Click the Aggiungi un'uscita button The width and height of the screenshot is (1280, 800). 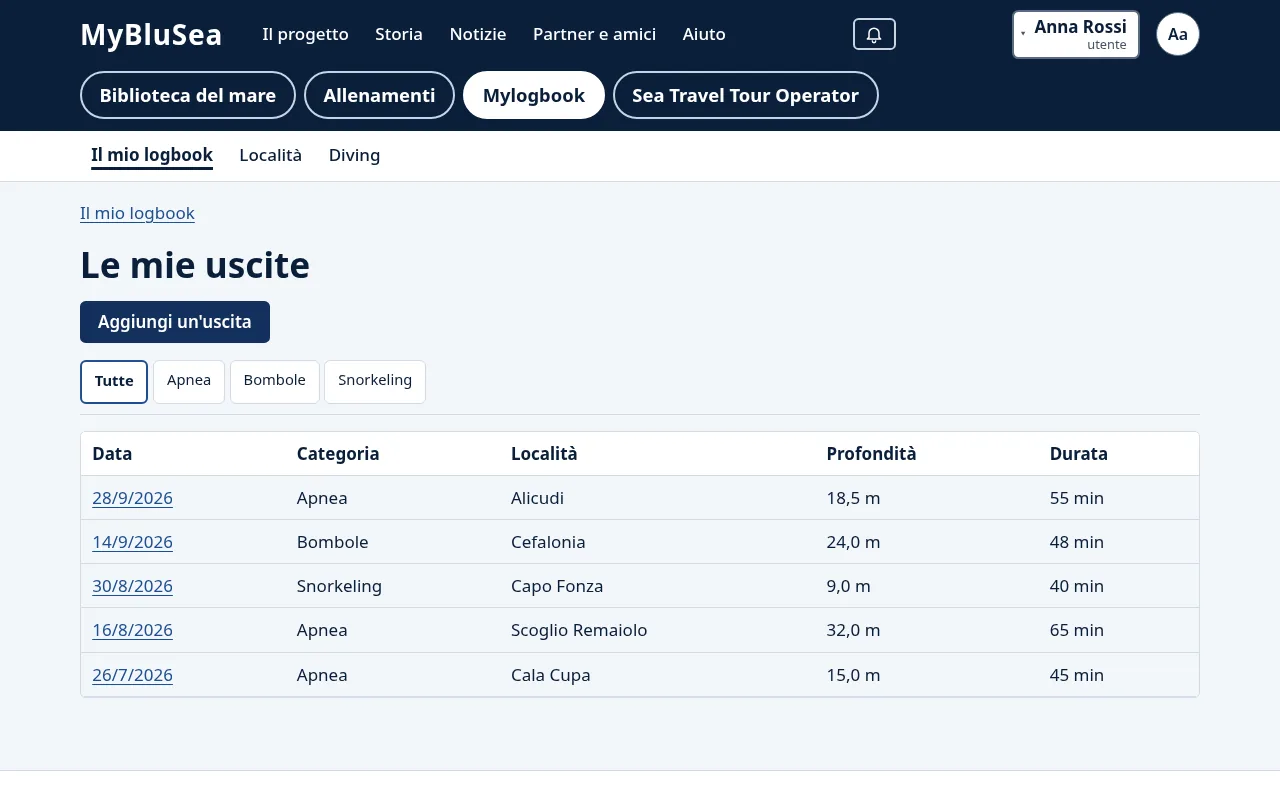175,322
